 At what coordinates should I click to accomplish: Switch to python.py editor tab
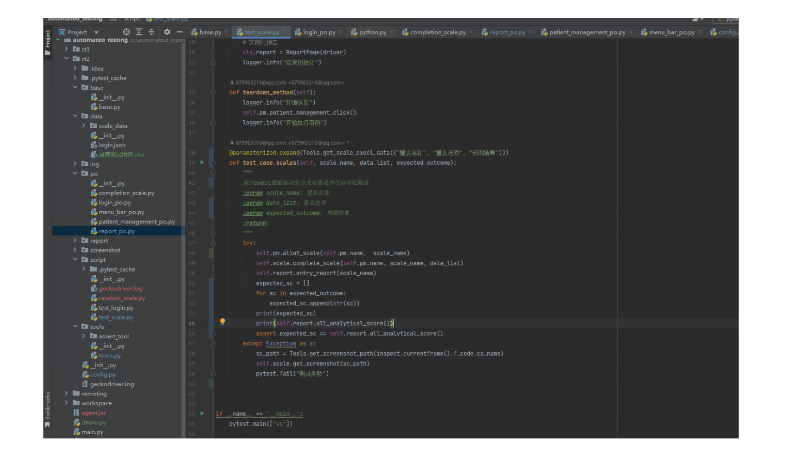[x=369, y=32]
